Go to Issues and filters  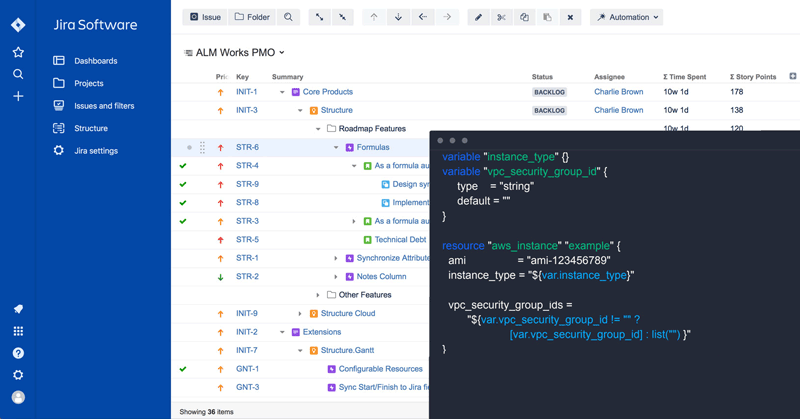pyautogui.click(x=104, y=106)
